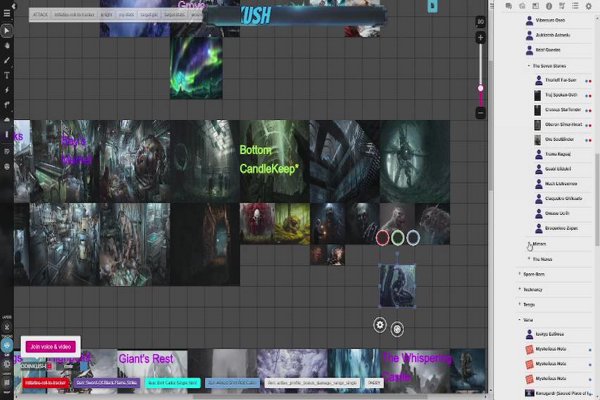Open the selected token's gear settings button

[380, 325]
